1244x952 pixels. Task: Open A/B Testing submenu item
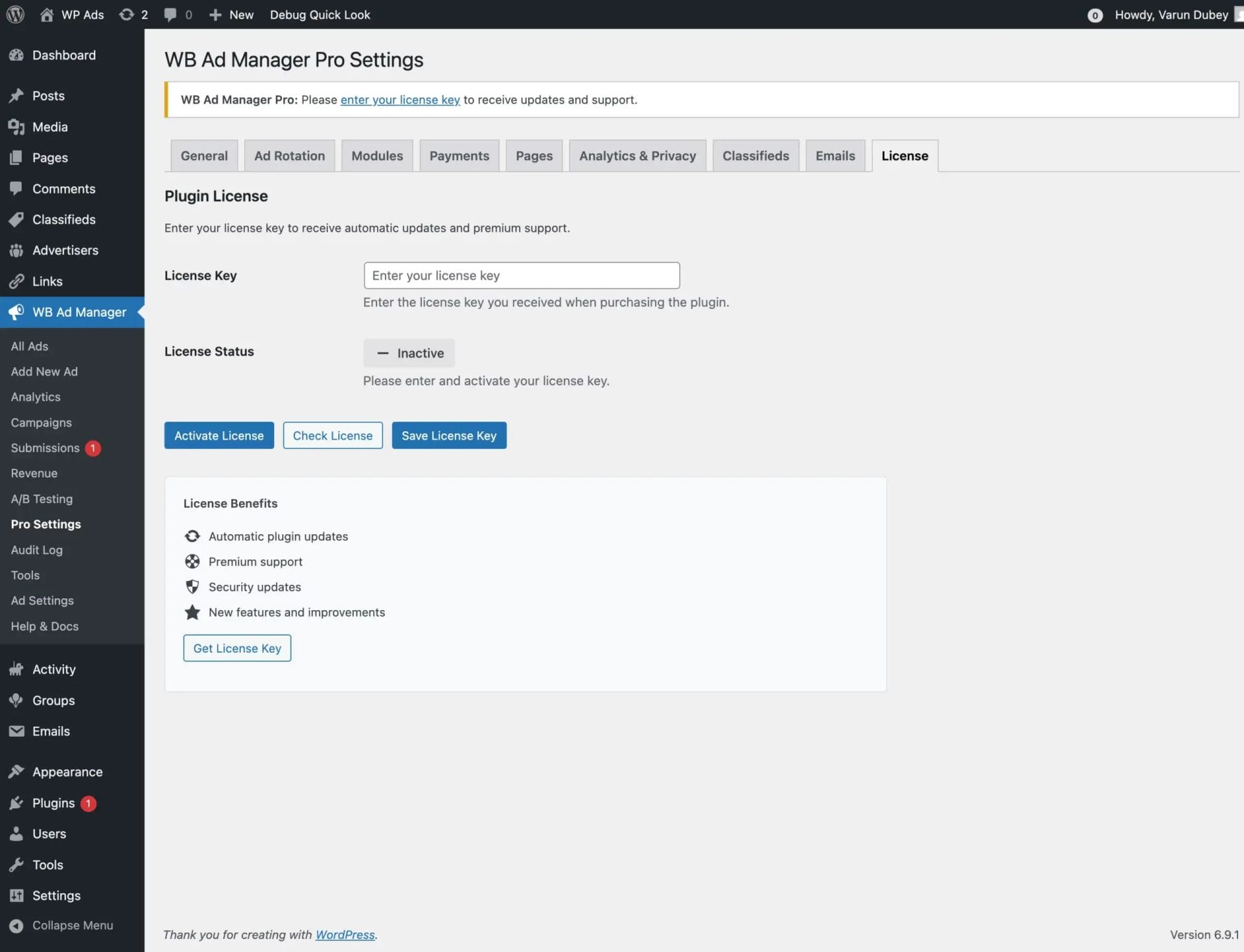(42, 499)
